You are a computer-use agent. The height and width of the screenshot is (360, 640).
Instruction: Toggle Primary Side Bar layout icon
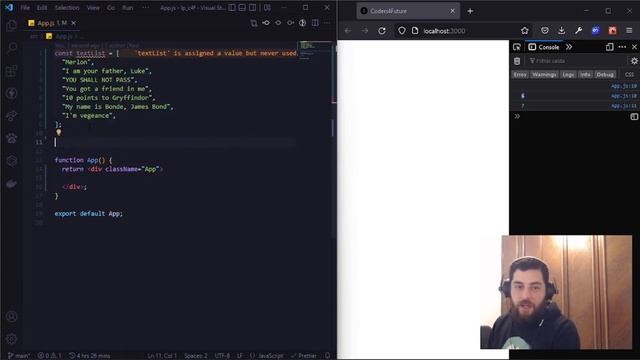click(232, 7)
